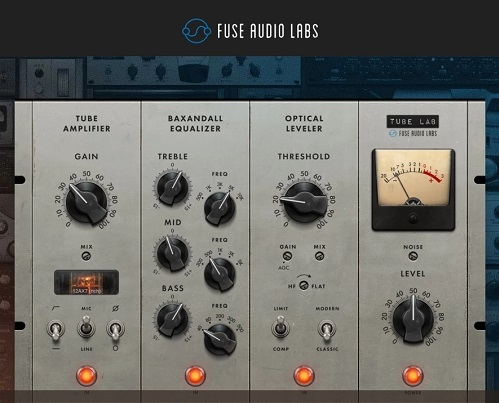Toggle the POWER lamp button
The width and height of the screenshot is (499, 403).
413,376
